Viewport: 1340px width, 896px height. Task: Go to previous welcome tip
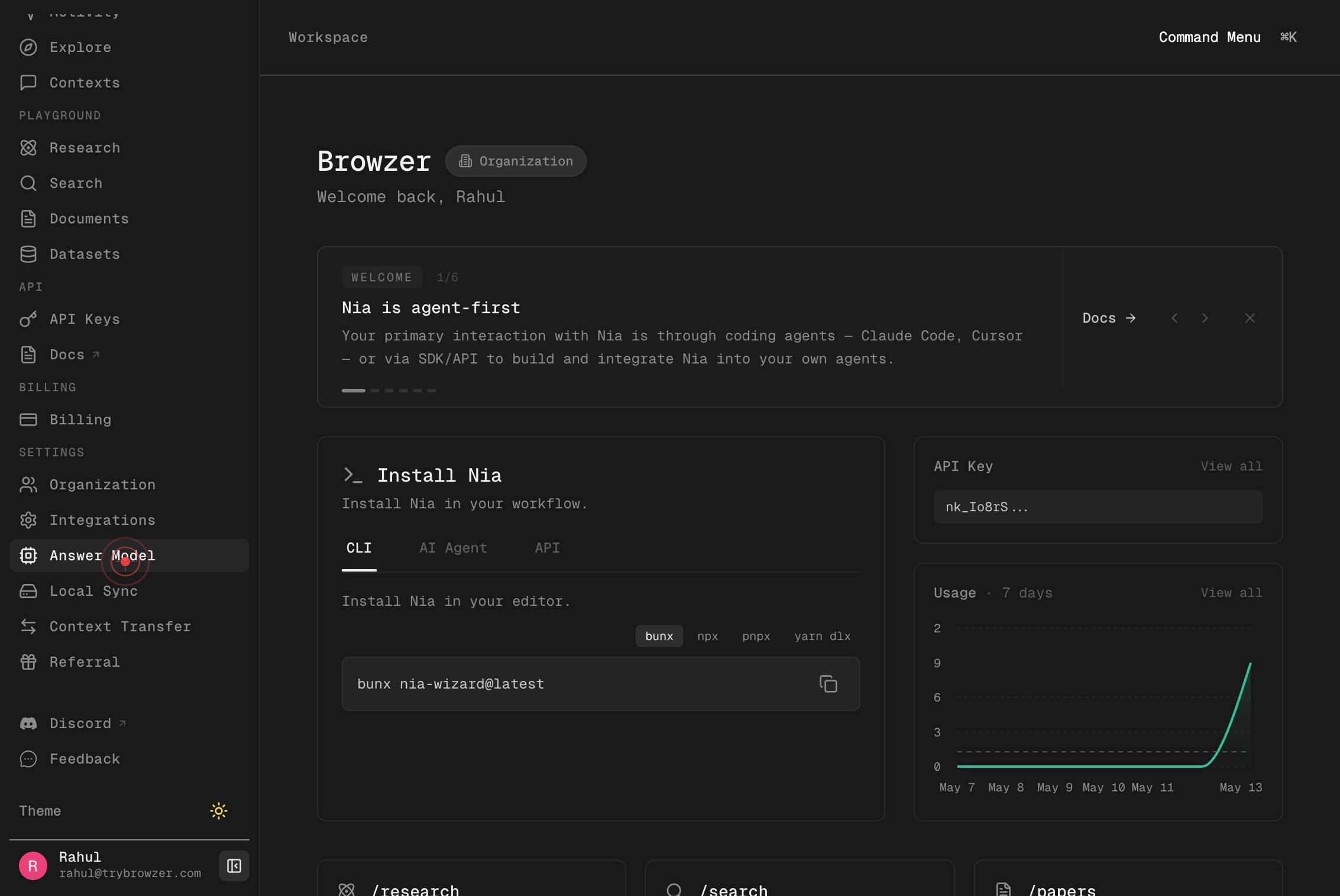(1174, 318)
